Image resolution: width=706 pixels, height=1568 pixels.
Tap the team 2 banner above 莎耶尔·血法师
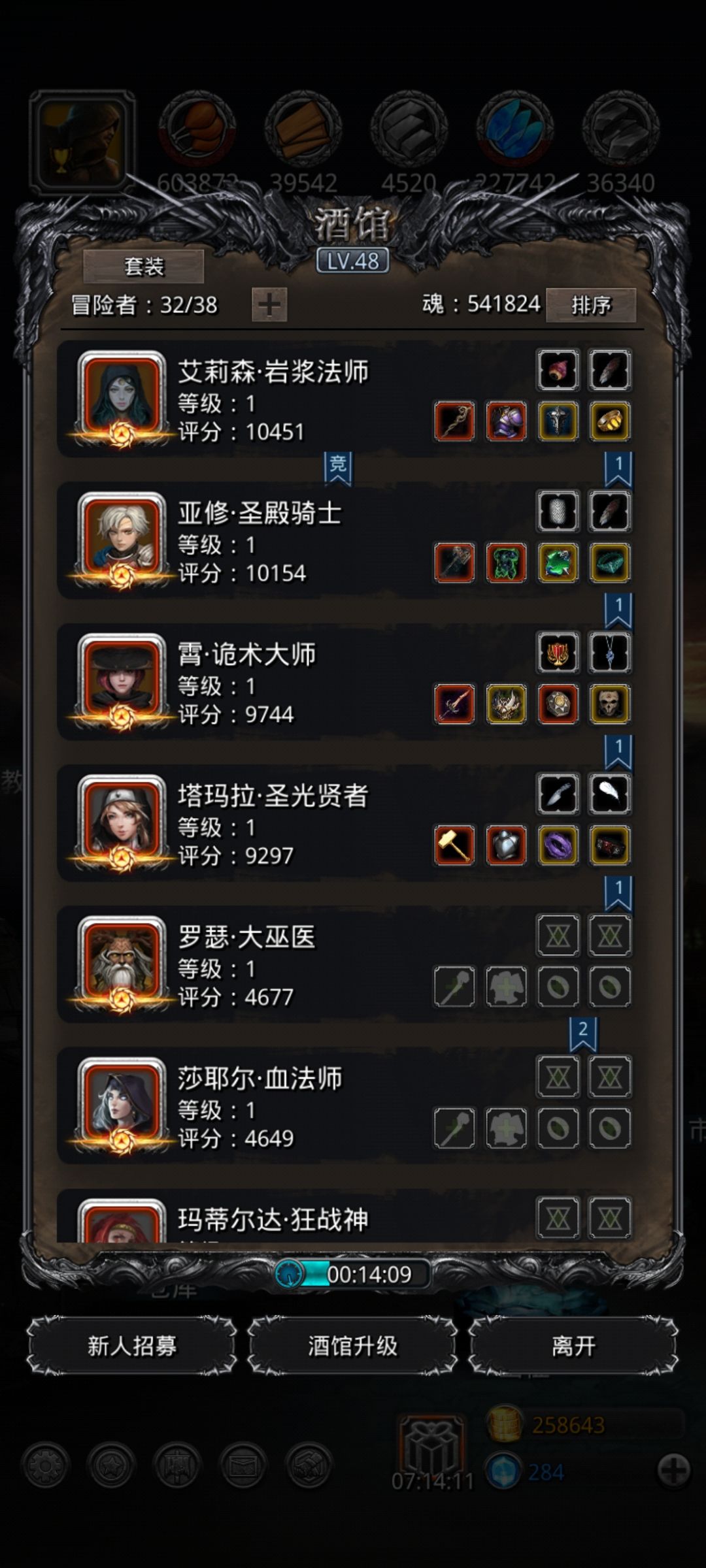(x=583, y=1034)
